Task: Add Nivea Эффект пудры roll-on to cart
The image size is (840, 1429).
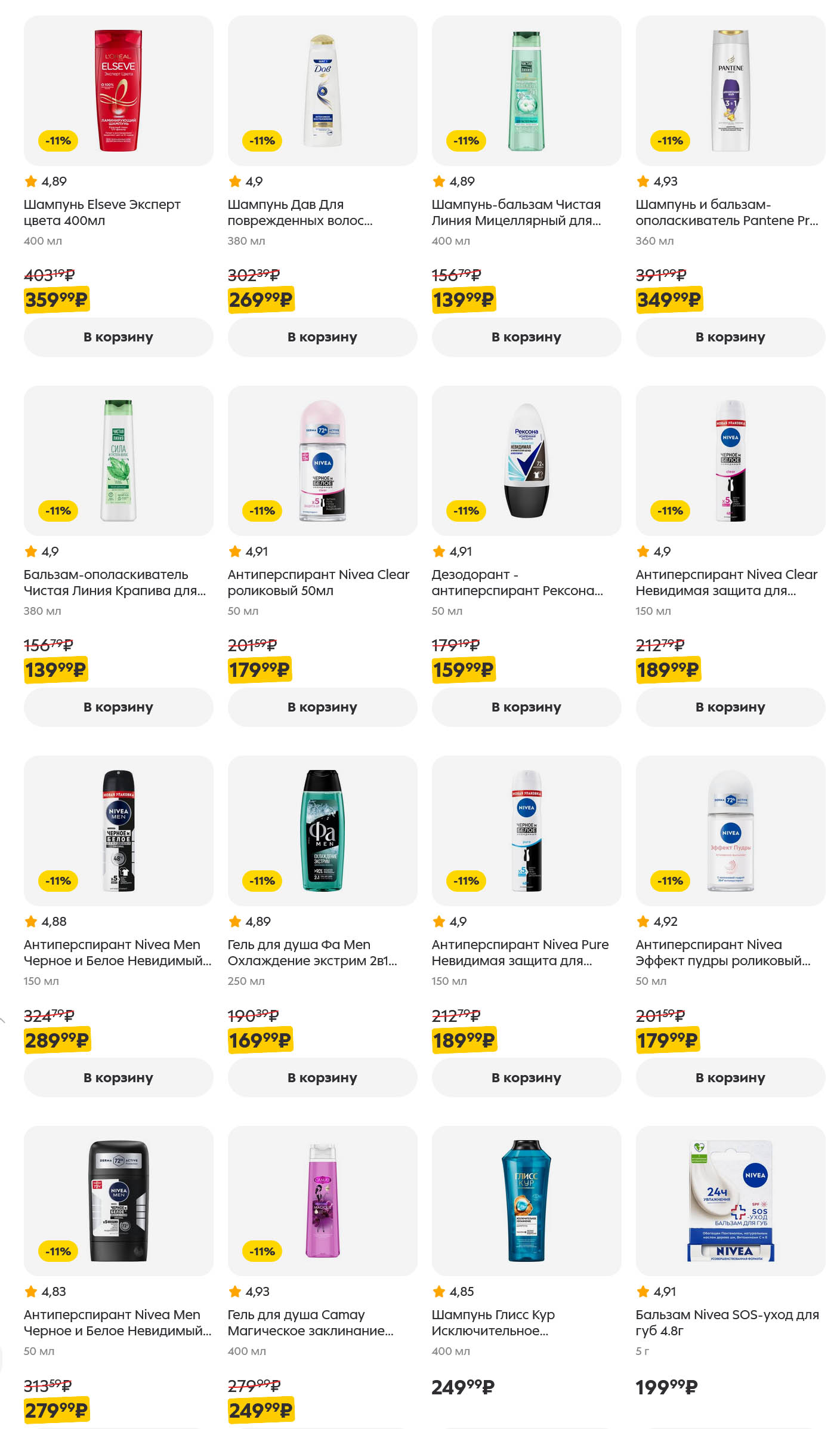Action: [x=730, y=1077]
